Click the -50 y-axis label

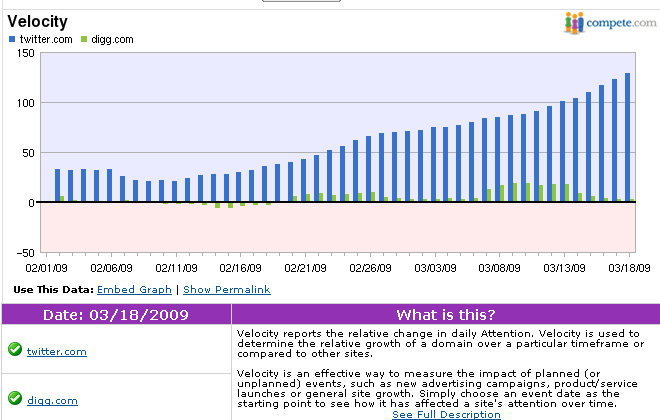pos(25,253)
